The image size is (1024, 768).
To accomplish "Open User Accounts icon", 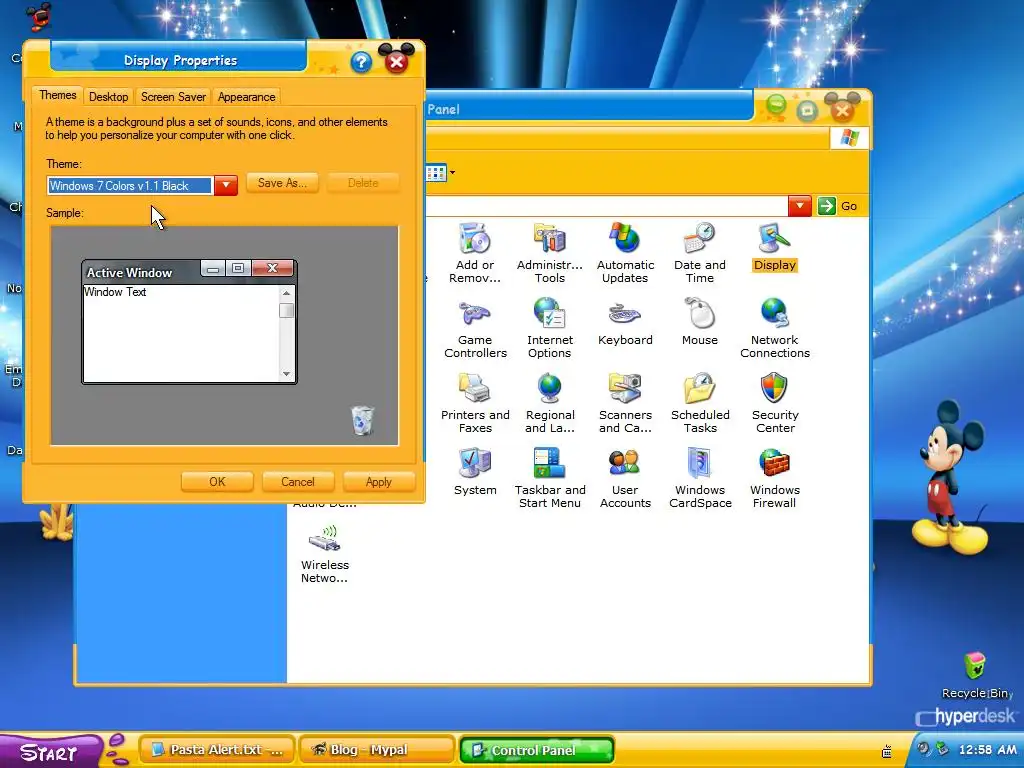I will 625,477.
